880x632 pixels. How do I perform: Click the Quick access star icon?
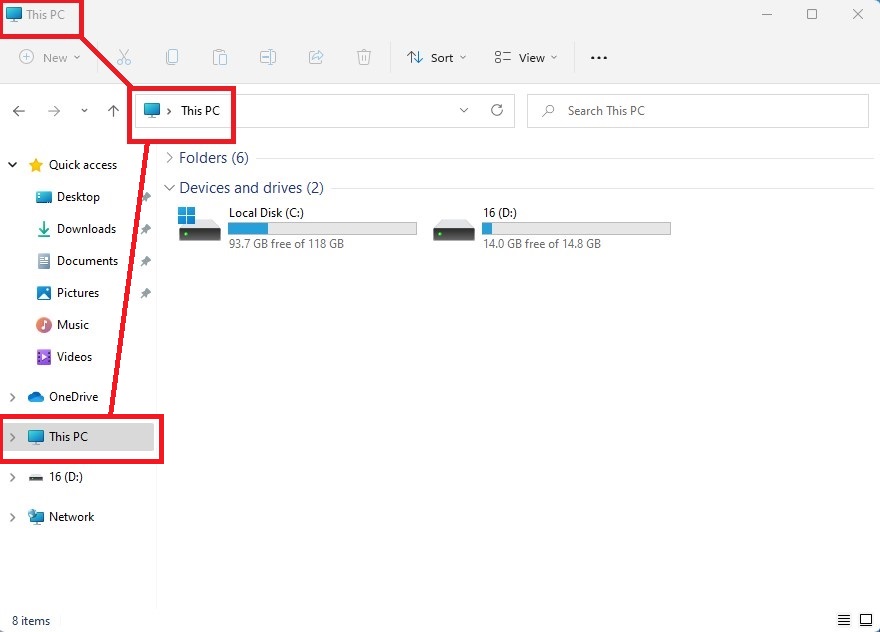click(x=36, y=165)
